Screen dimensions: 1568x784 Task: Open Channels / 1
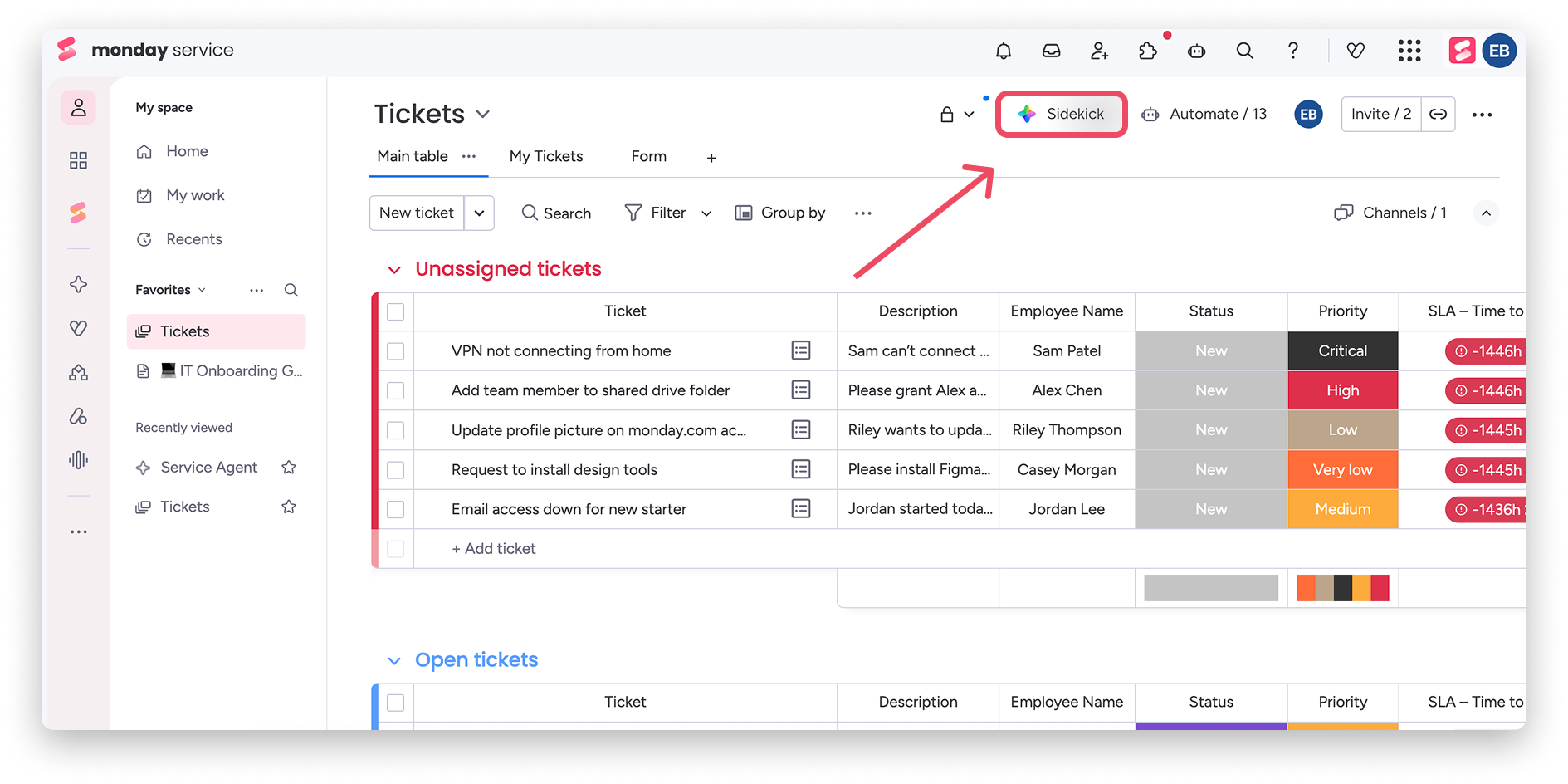[x=1390, y=213]
